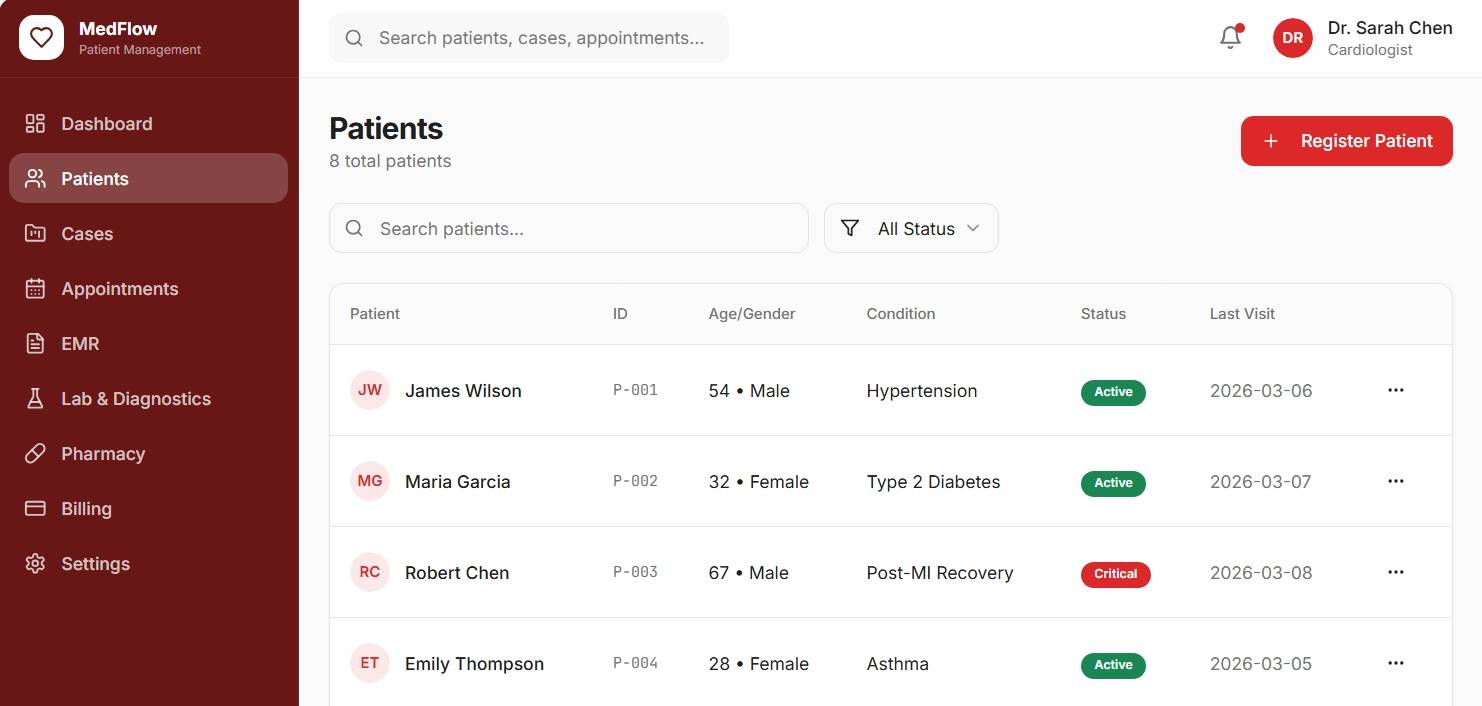Image resolution: width=1482 pixels, height=706 pixels.
Task: Click James Wilson Active status badge
Action: [x=1113, y=392]
